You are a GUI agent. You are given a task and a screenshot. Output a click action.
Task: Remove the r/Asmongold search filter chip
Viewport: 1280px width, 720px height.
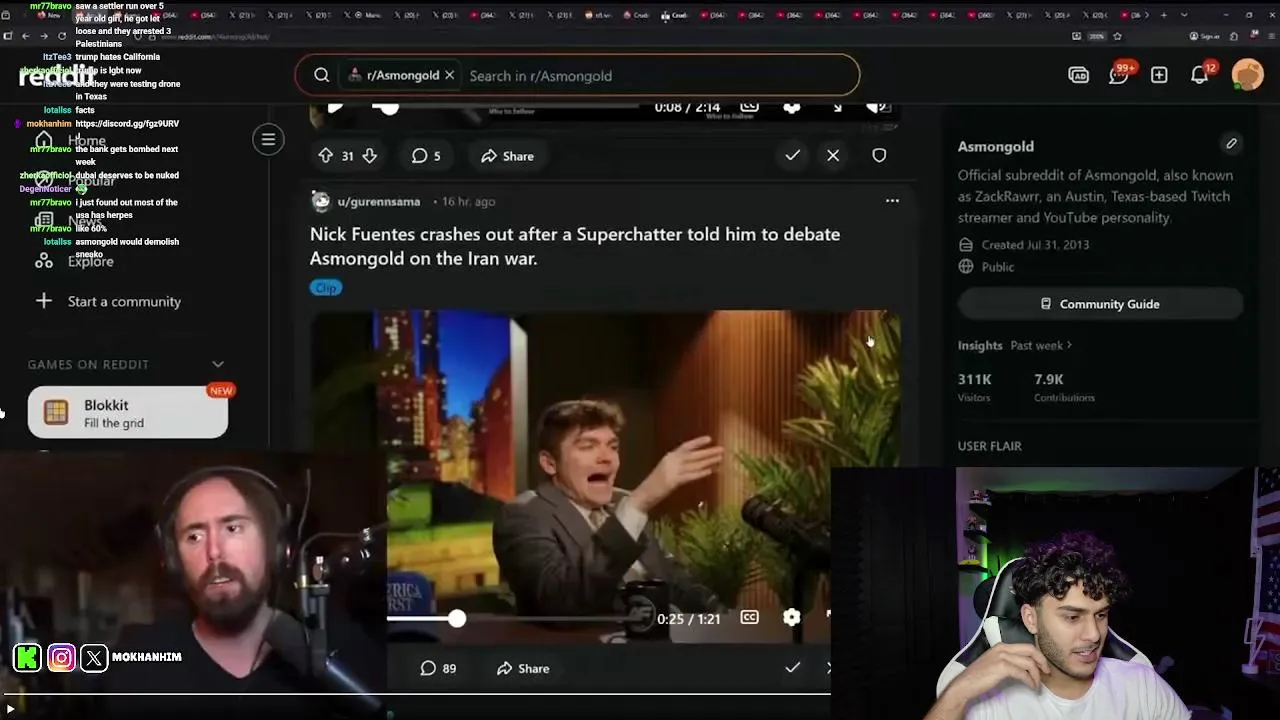(449, 75)
